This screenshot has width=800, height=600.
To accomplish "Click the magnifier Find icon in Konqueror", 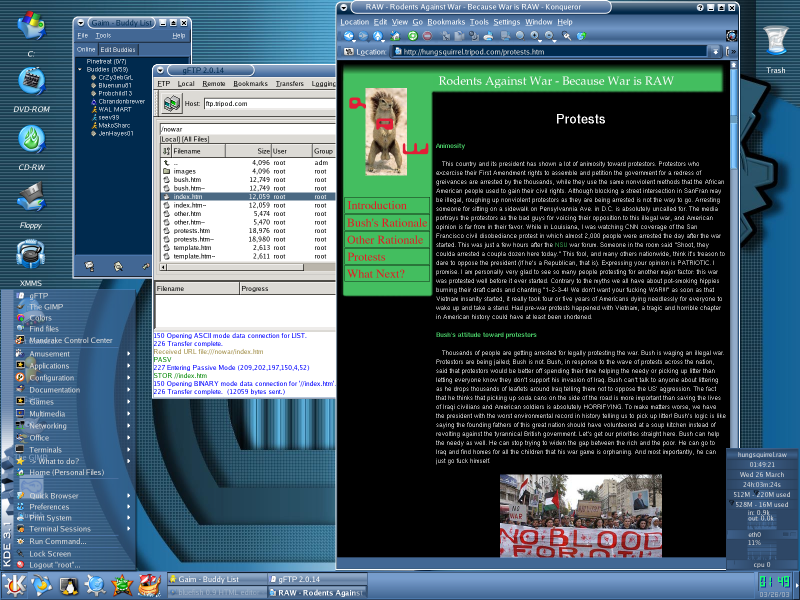I will coord(520,36).
